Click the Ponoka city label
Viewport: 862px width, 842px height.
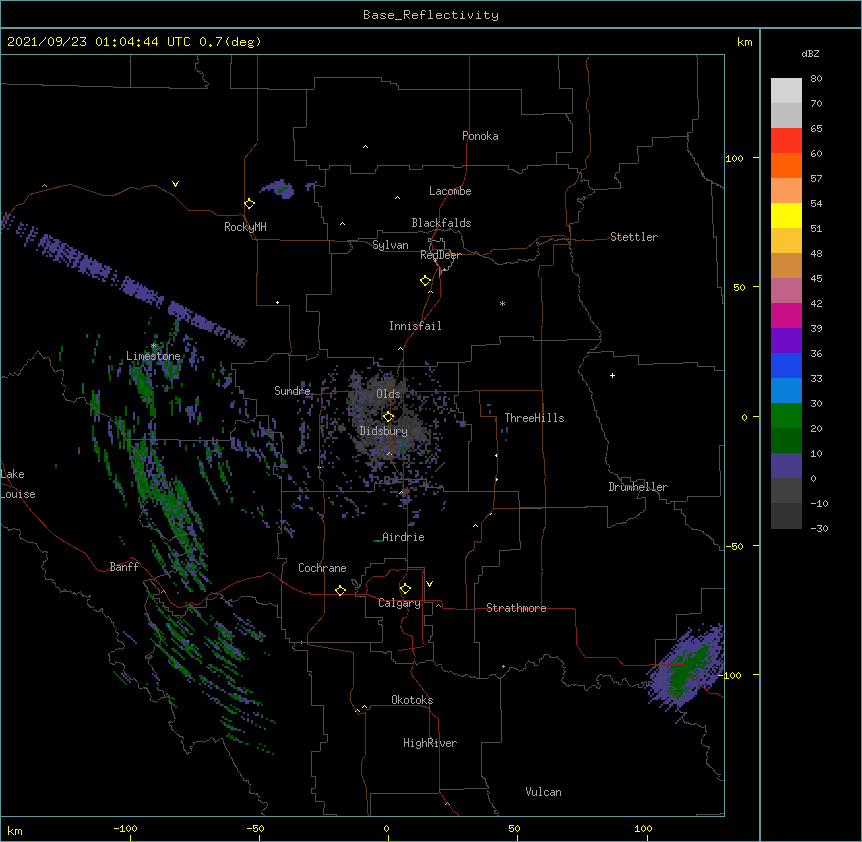480,136
